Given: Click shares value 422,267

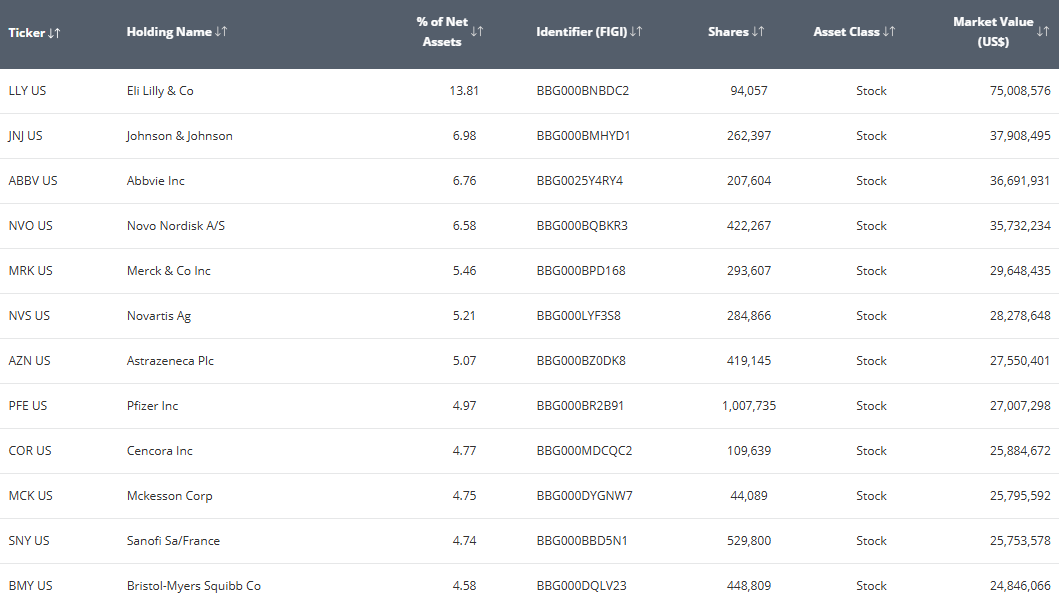Looking at the screenshot, I should (749, 226).
